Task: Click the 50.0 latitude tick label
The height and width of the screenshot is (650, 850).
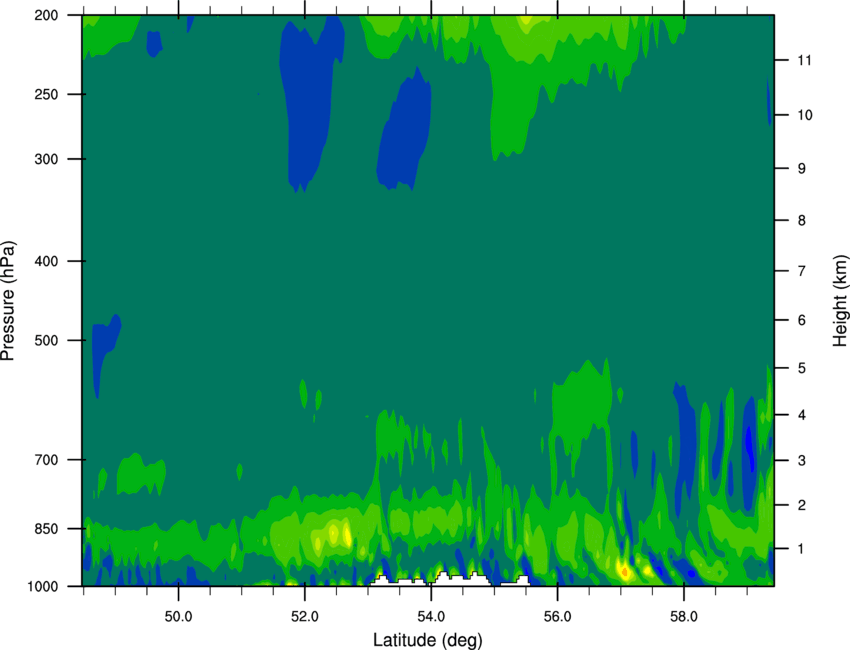Action: [178, 617]
